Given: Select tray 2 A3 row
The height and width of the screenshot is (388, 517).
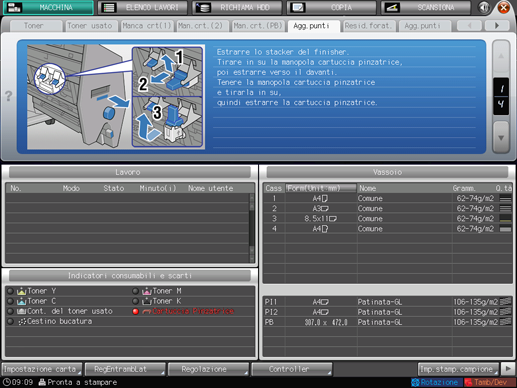Looking at the screenshot, I should click(388, 208).
